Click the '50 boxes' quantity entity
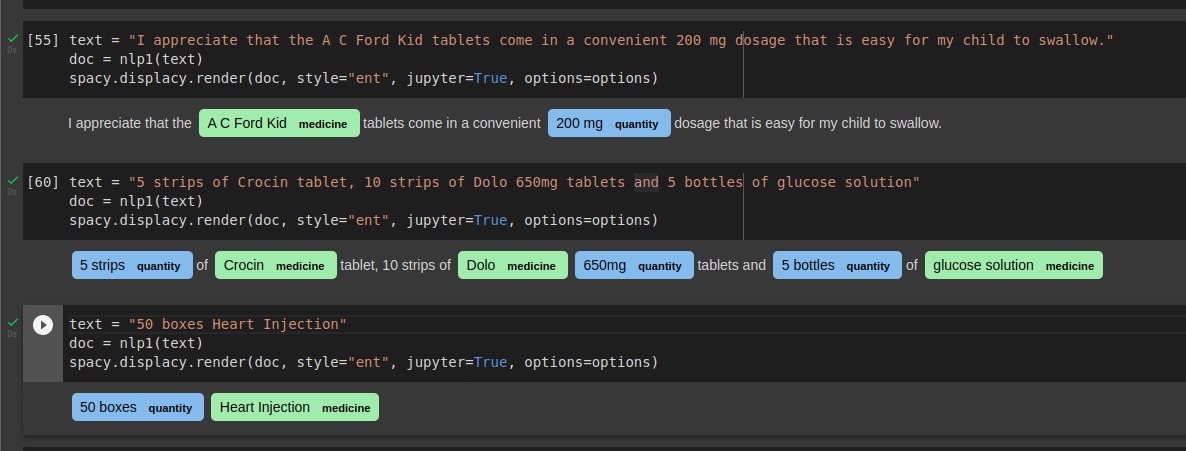 tap(138, 407)
